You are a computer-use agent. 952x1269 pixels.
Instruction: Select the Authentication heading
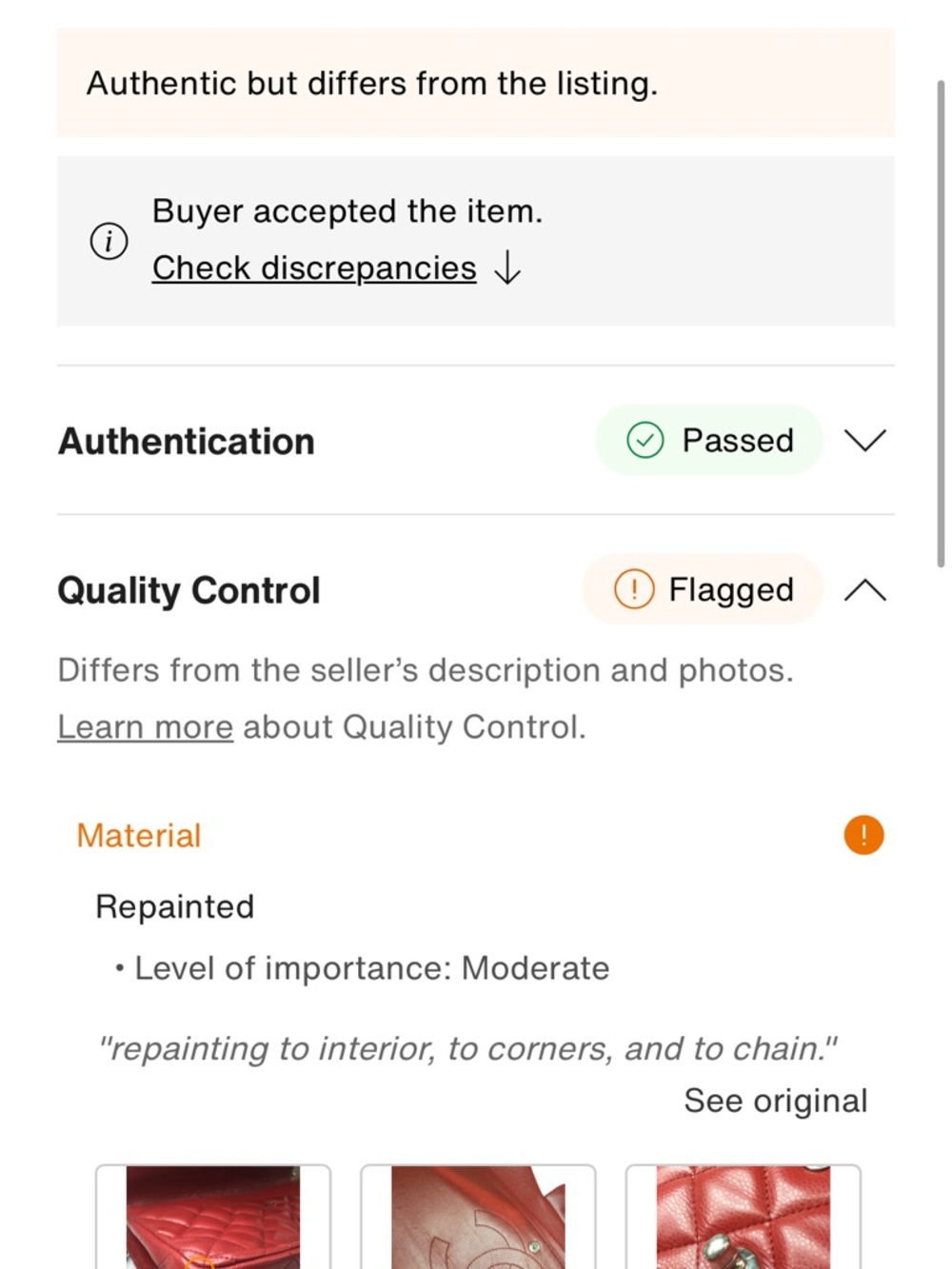pyautogui.click(x=187, y=442)
